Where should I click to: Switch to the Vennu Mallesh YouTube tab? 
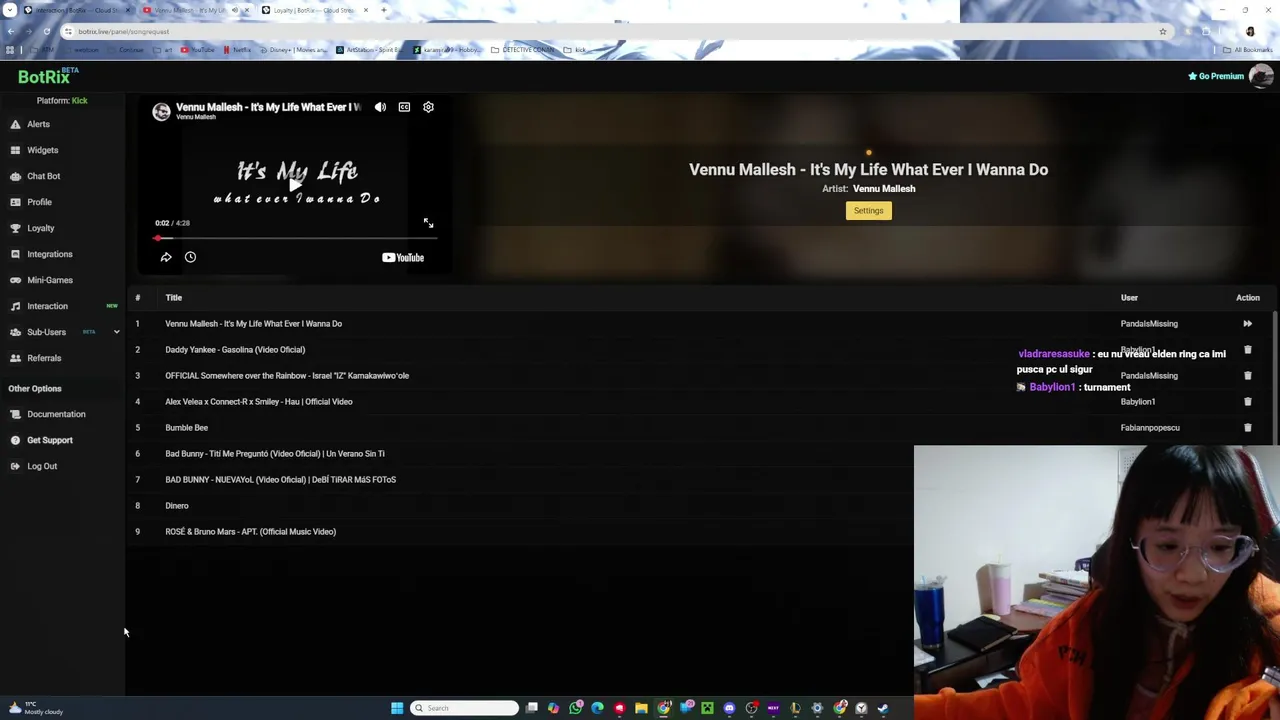(x=190, y=10)
